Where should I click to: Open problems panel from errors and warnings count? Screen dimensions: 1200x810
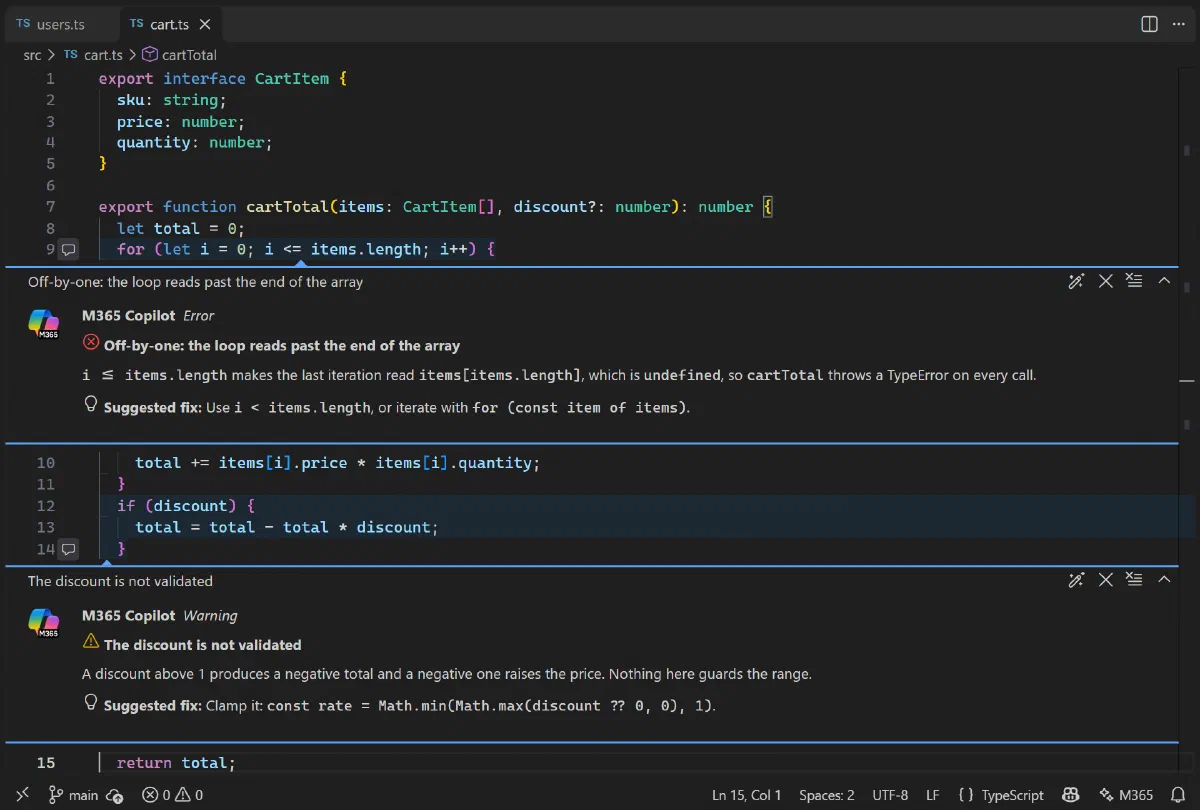[172, 795]
